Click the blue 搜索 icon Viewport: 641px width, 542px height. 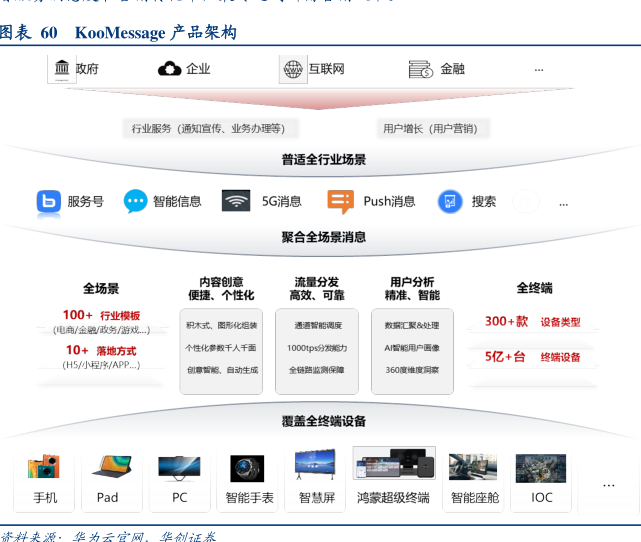pos(450,201)
